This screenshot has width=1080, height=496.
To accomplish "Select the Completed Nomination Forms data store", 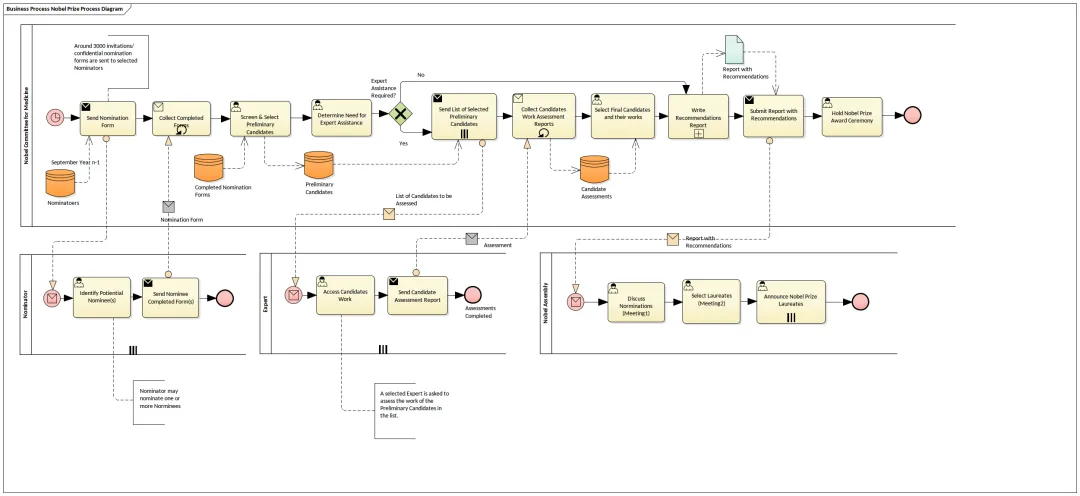I will tap(209, 167).
